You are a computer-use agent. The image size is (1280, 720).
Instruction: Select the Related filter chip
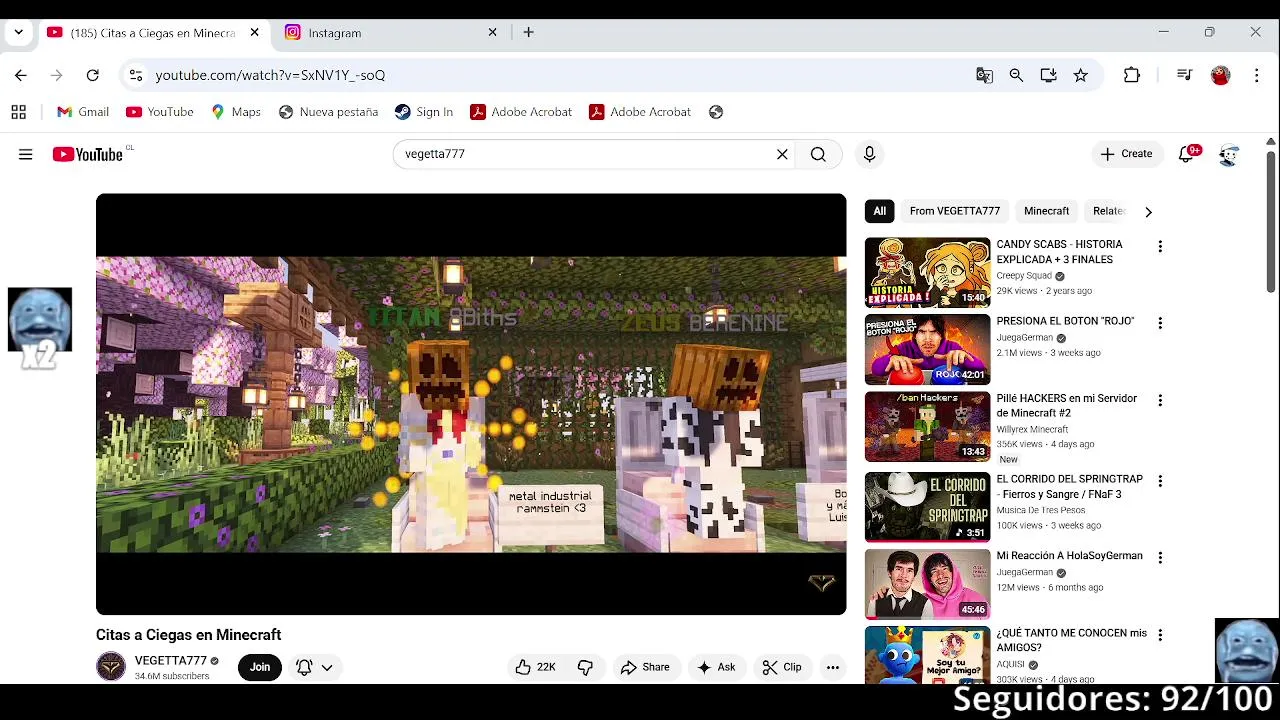(1109, 211)
